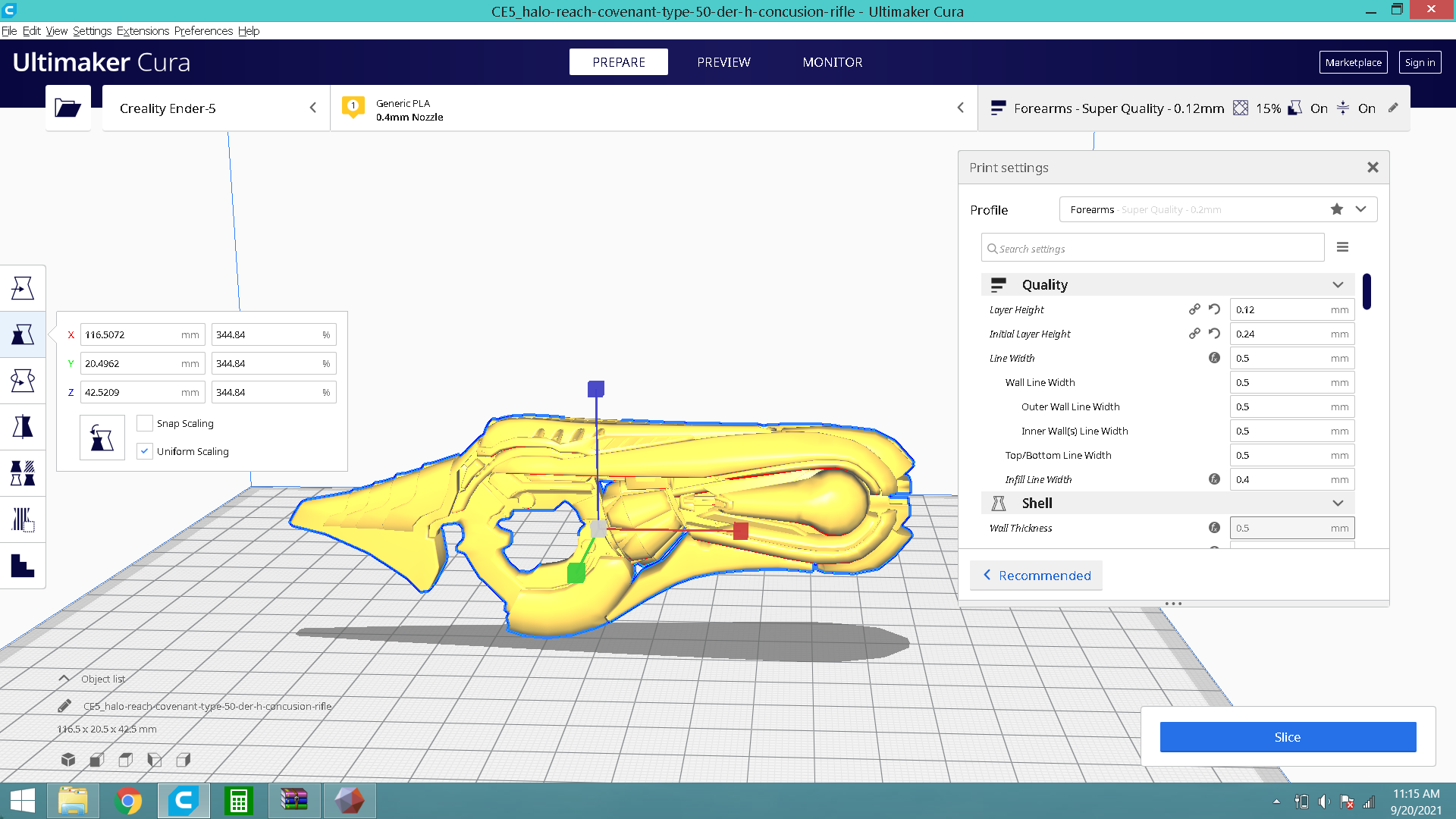The image size is (1456, 819).
Task: Select the Support Blocker tool
Action: coord(23,519)
